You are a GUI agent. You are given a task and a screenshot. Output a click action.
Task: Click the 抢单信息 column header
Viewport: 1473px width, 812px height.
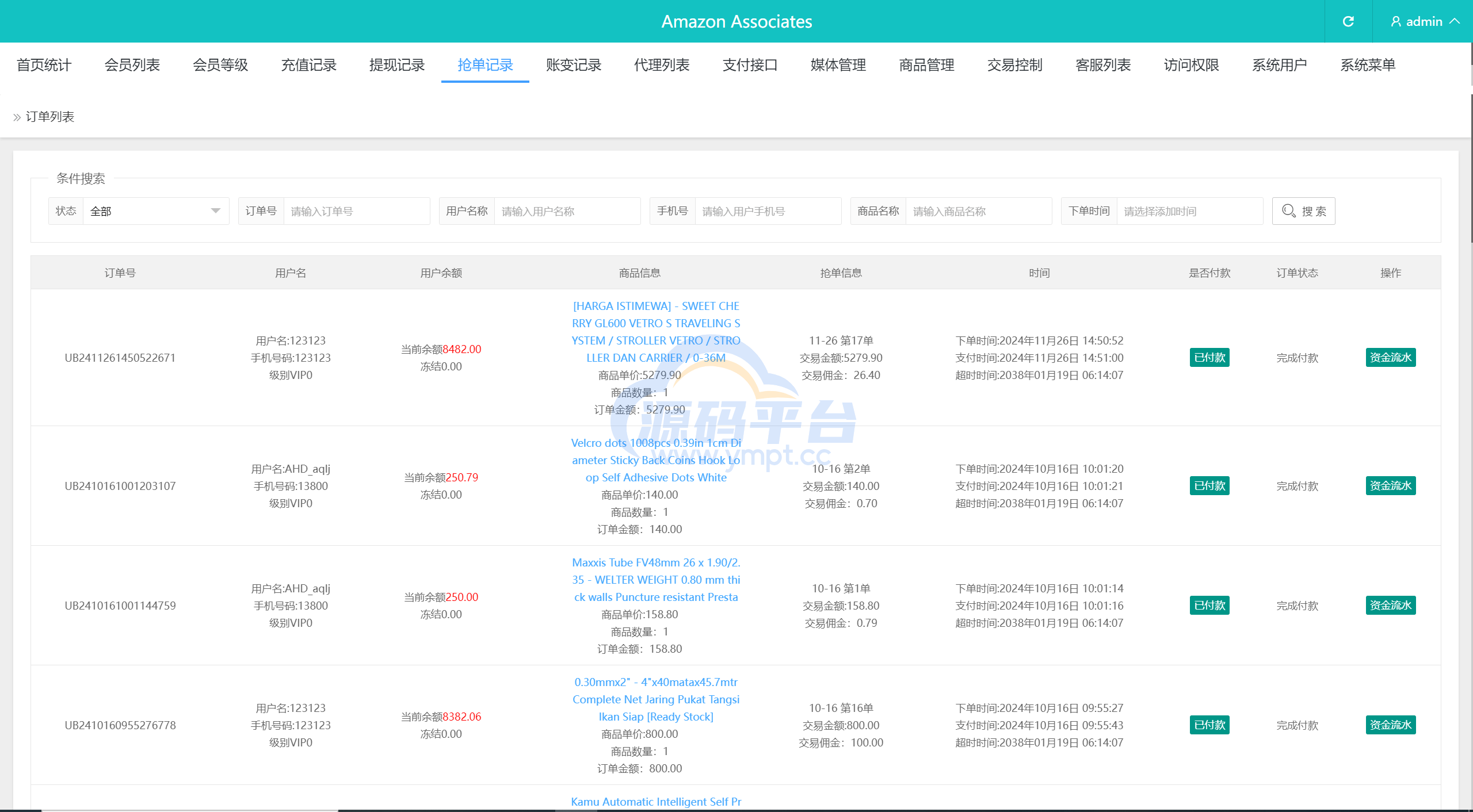point(841,273)
